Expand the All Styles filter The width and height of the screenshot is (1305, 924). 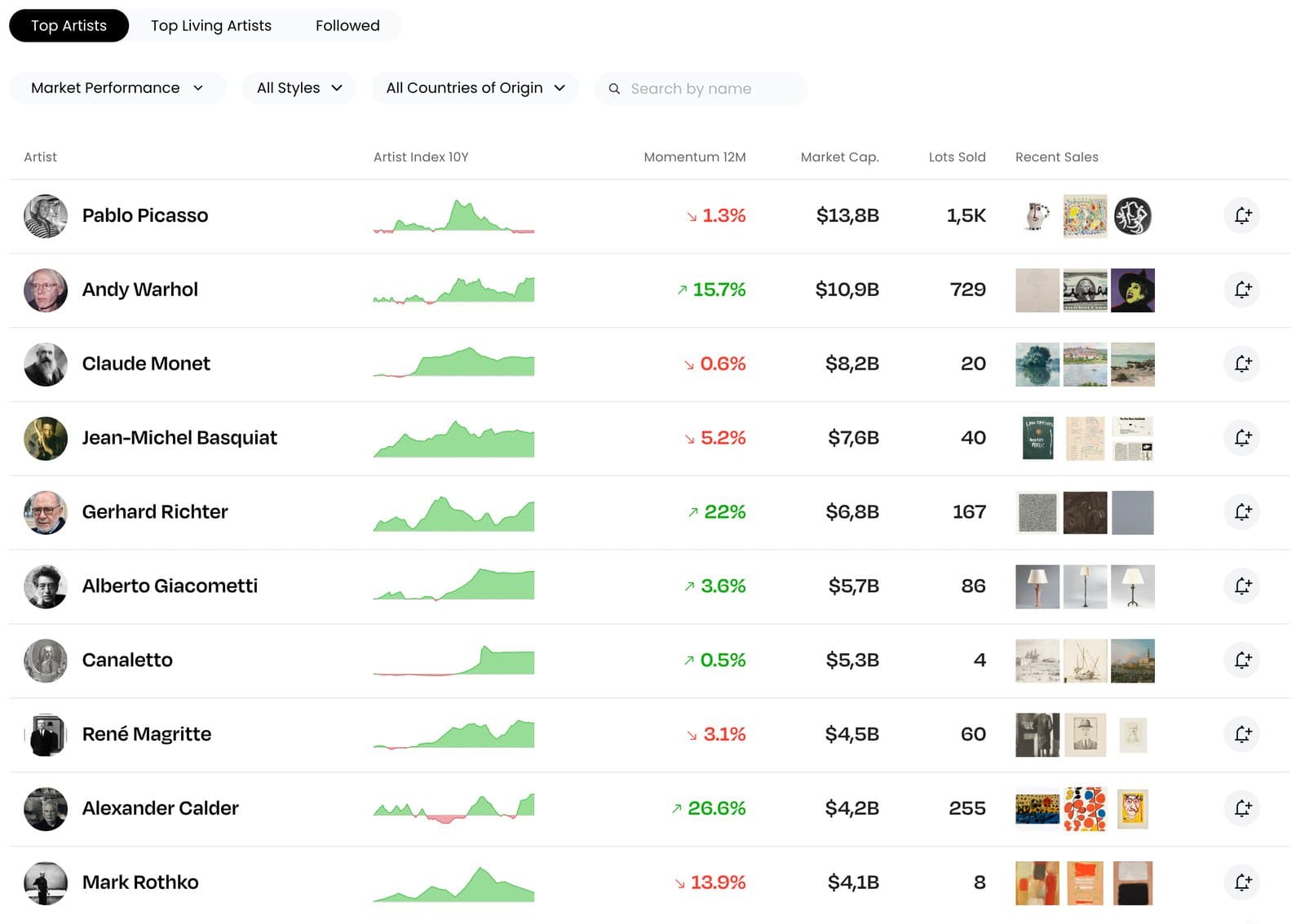point(299,87)
